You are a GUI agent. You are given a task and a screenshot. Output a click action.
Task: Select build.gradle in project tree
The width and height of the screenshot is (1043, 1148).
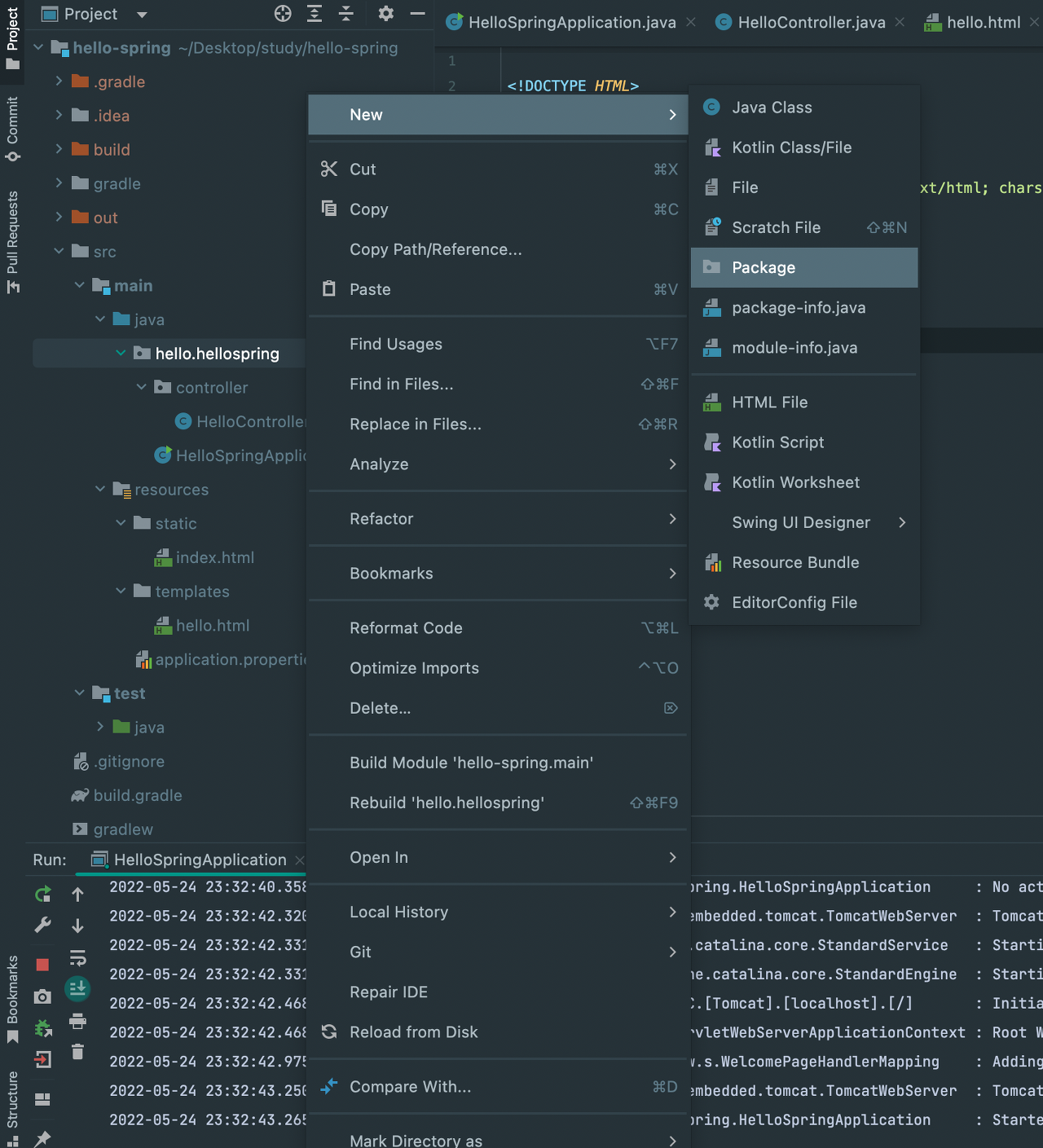tap(127, 795)
